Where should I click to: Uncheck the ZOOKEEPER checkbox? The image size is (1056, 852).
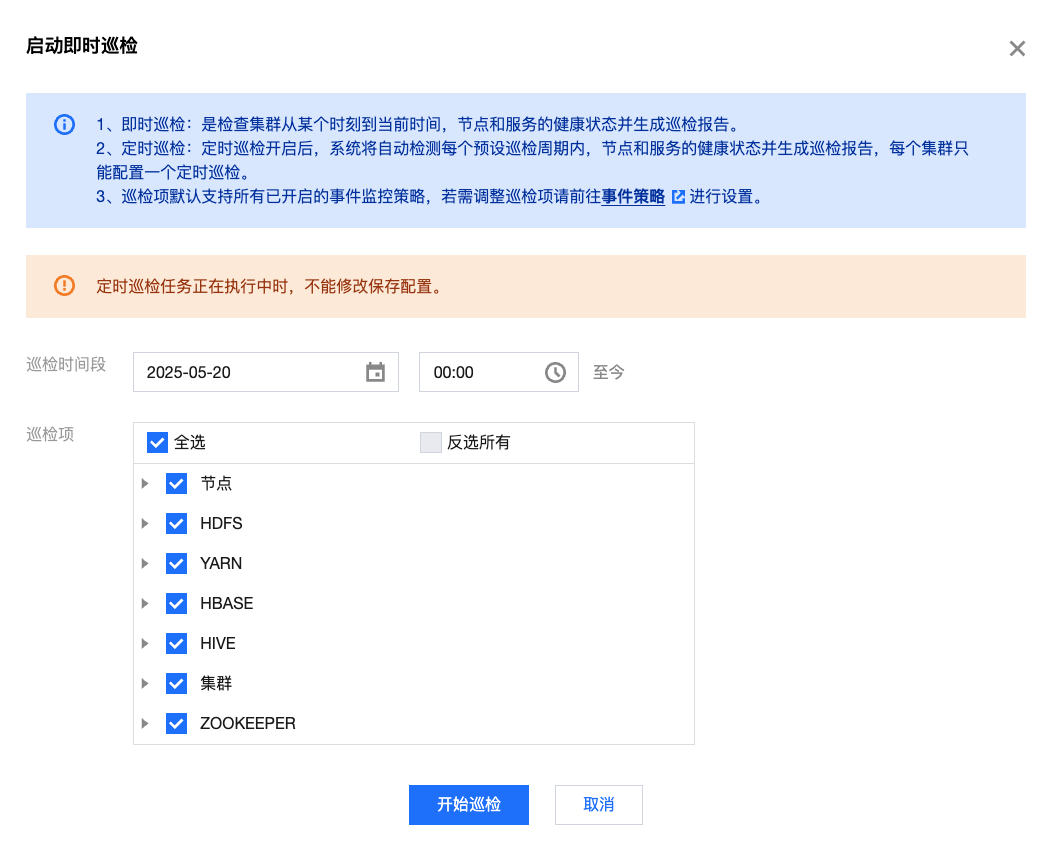177,724
